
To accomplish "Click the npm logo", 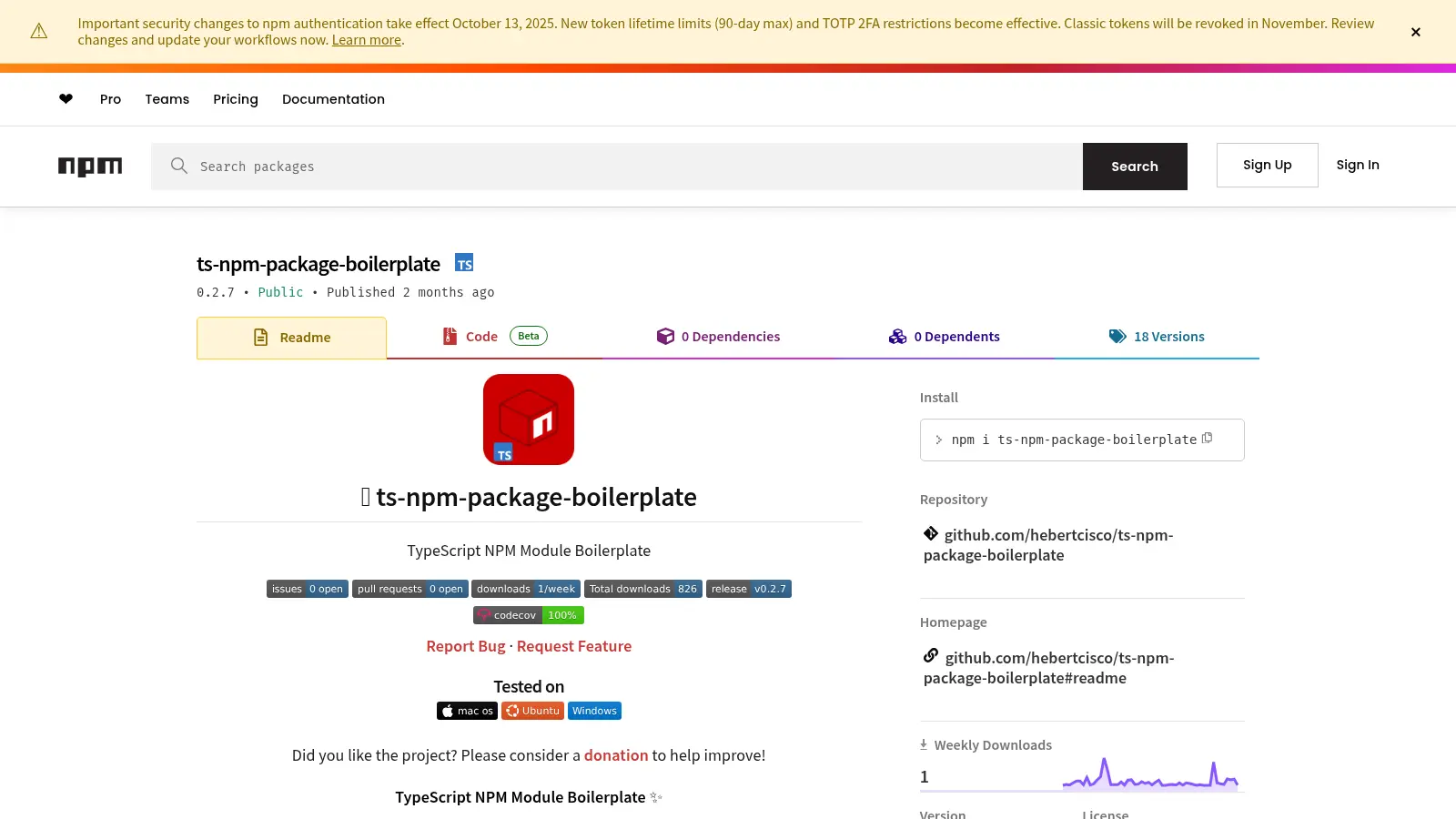I will coord(90,167).
